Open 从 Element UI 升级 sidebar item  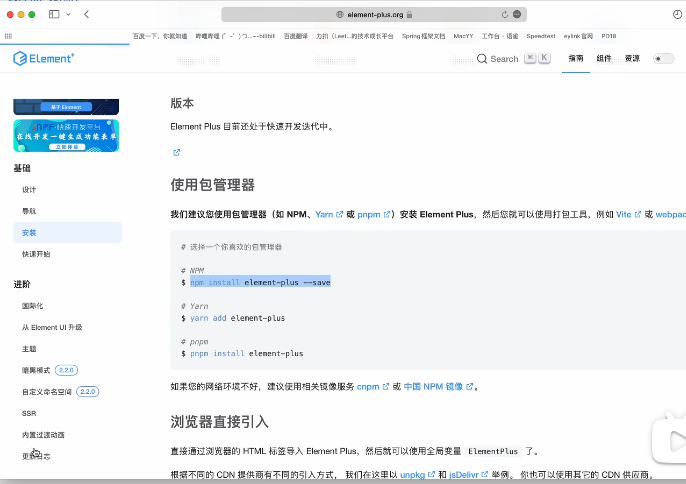(52, 327)
